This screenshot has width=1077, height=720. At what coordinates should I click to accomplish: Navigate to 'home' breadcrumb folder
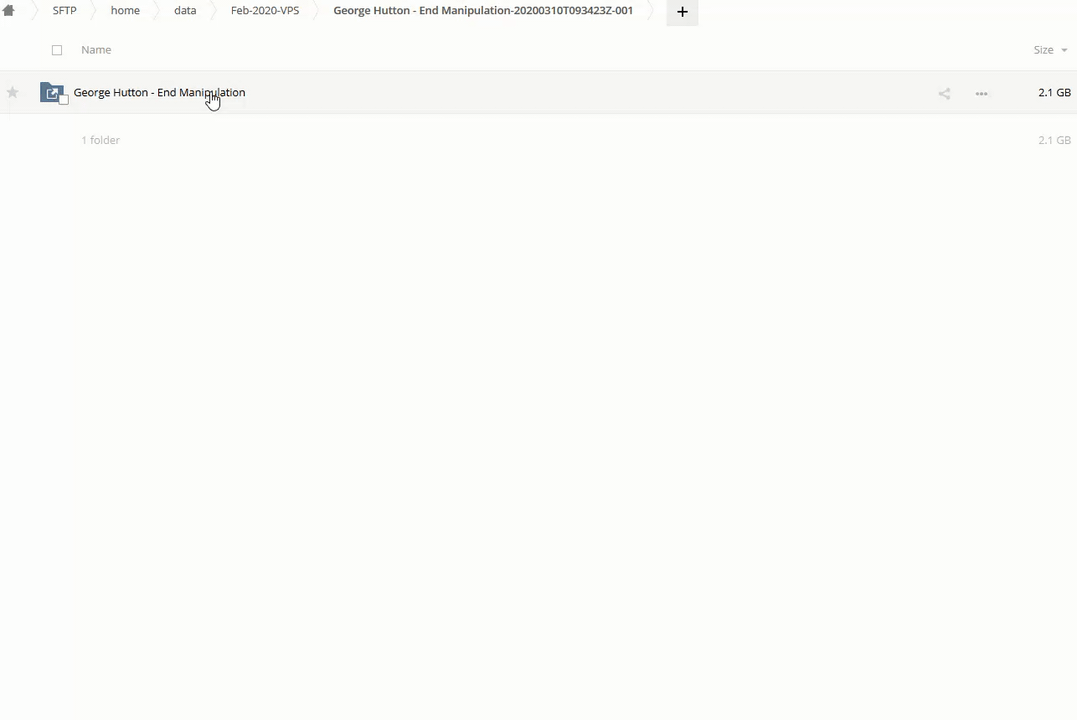pyautogui.click(x=125, y=11)
